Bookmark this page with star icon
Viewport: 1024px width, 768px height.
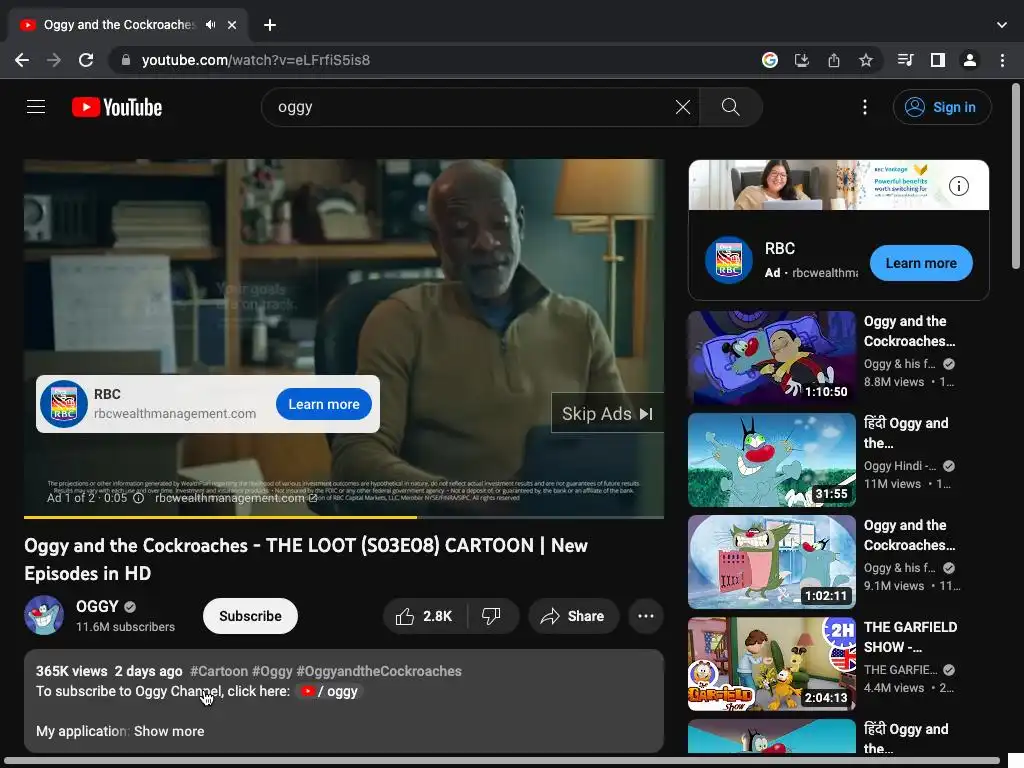(866, 60)
